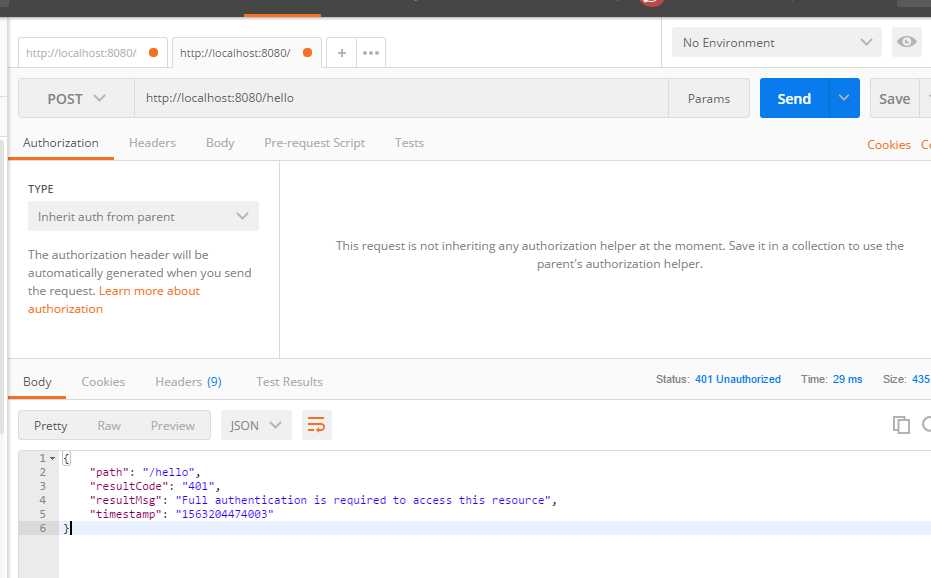Open a new request tab with plus icon

click(341, 53)
